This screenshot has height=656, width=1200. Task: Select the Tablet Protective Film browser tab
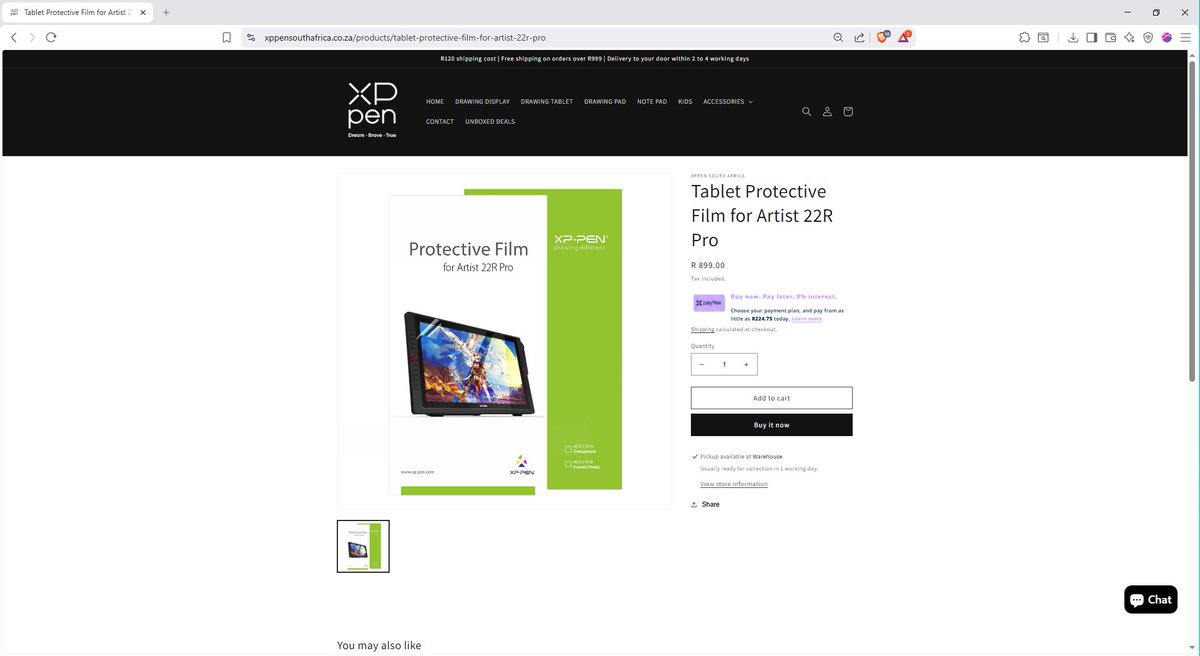pos(76,12)
